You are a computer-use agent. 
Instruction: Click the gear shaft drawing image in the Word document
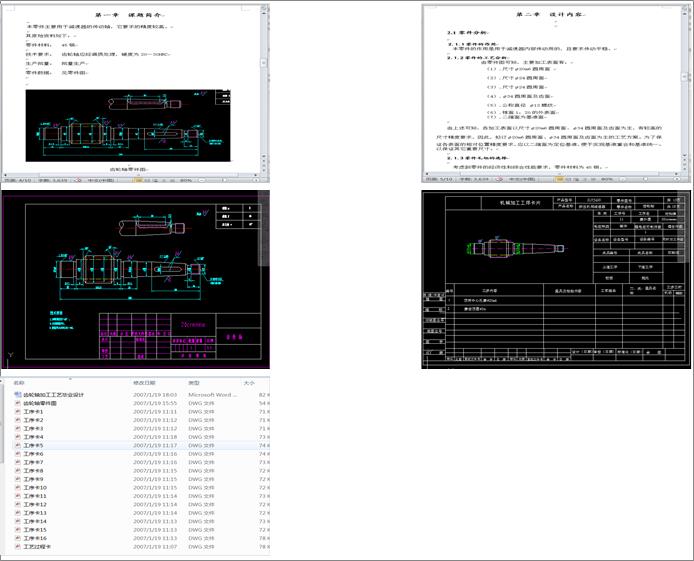128,126
